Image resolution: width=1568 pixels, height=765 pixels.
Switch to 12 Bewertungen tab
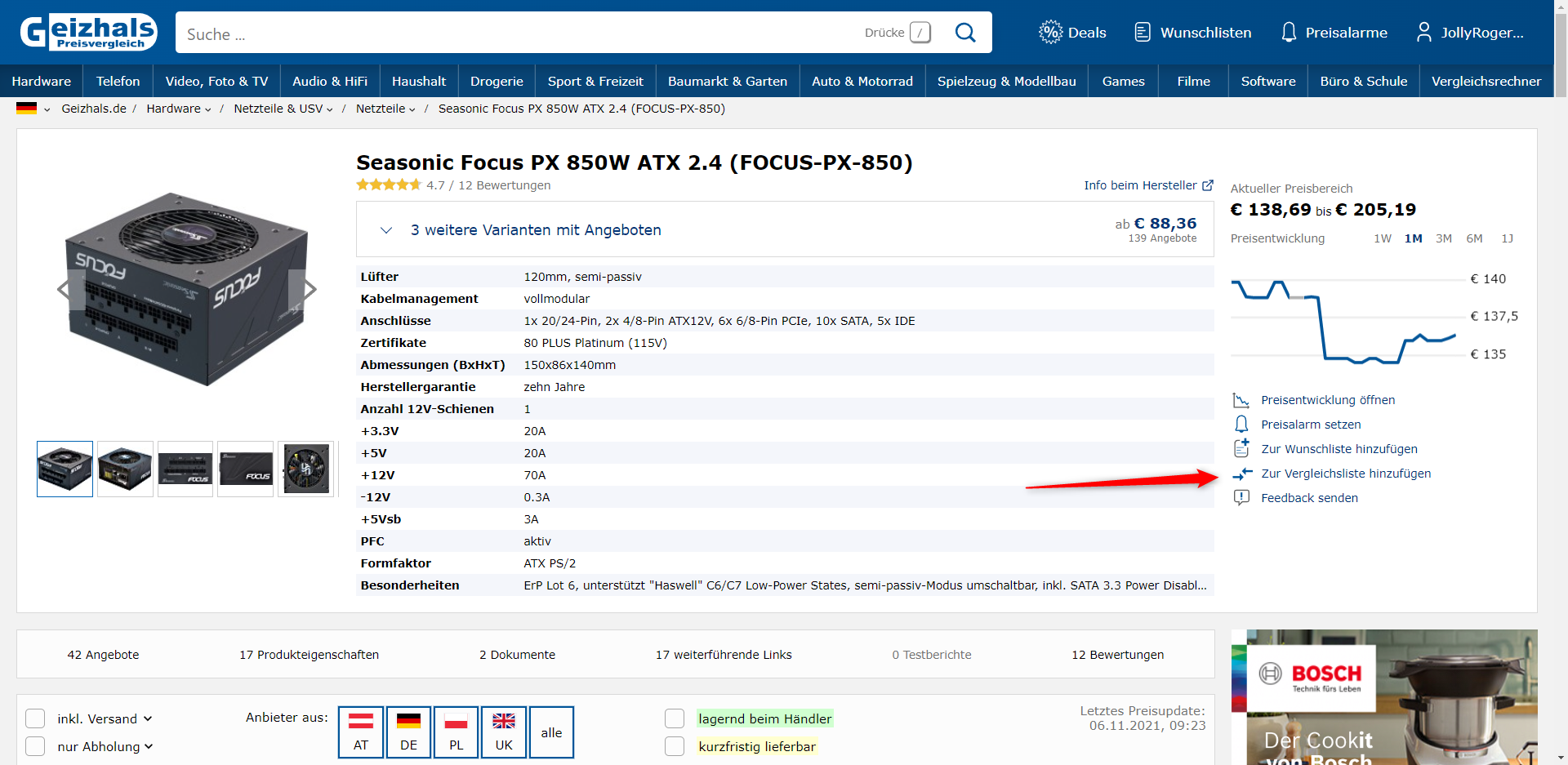[1117, 655]
